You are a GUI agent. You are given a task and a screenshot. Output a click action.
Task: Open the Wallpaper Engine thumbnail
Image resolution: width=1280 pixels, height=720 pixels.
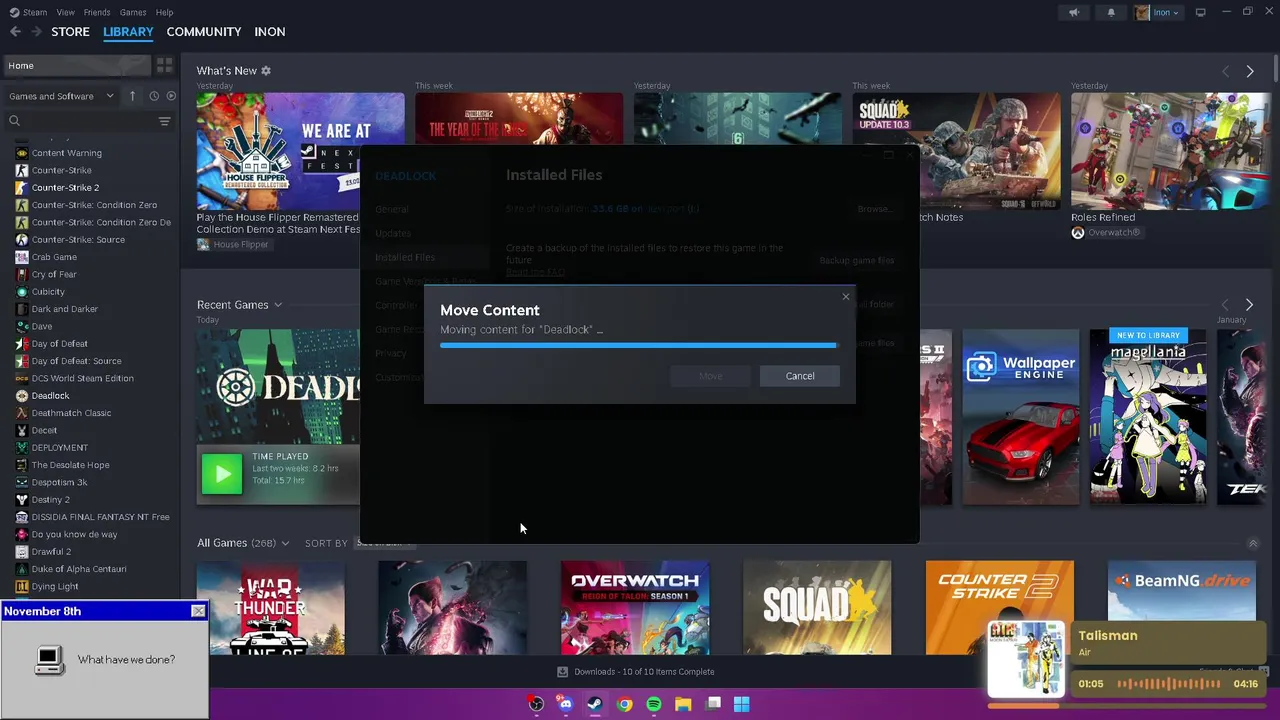coord(1021,417)
